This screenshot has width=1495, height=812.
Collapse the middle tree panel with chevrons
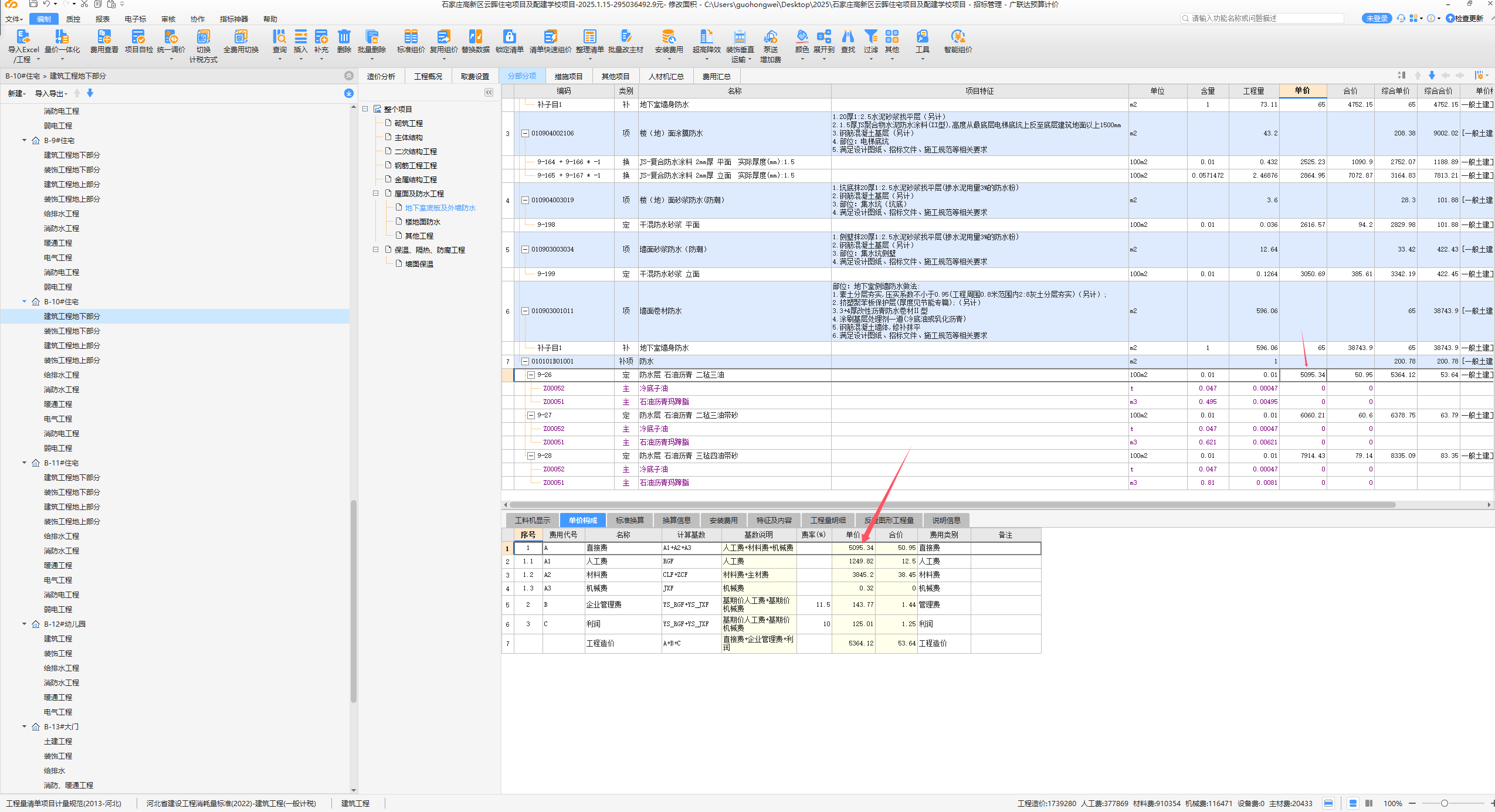point(489,92)
